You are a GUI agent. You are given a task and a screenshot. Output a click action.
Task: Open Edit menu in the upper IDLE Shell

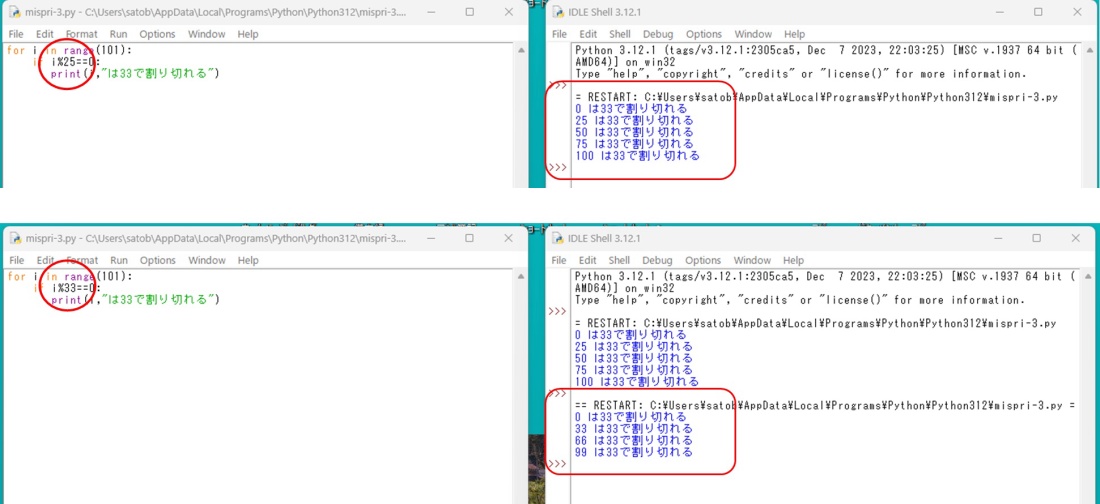pyautogui.click(x=588, y=34)
